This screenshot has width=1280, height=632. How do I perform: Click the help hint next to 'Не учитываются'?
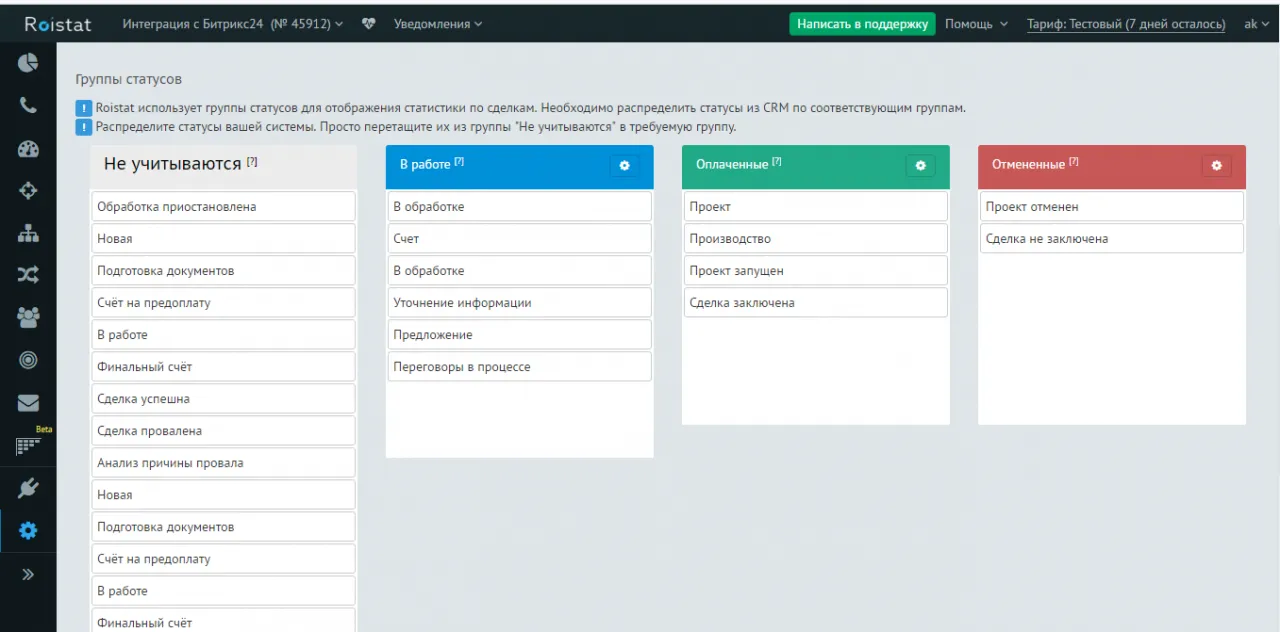click(252, 161)
